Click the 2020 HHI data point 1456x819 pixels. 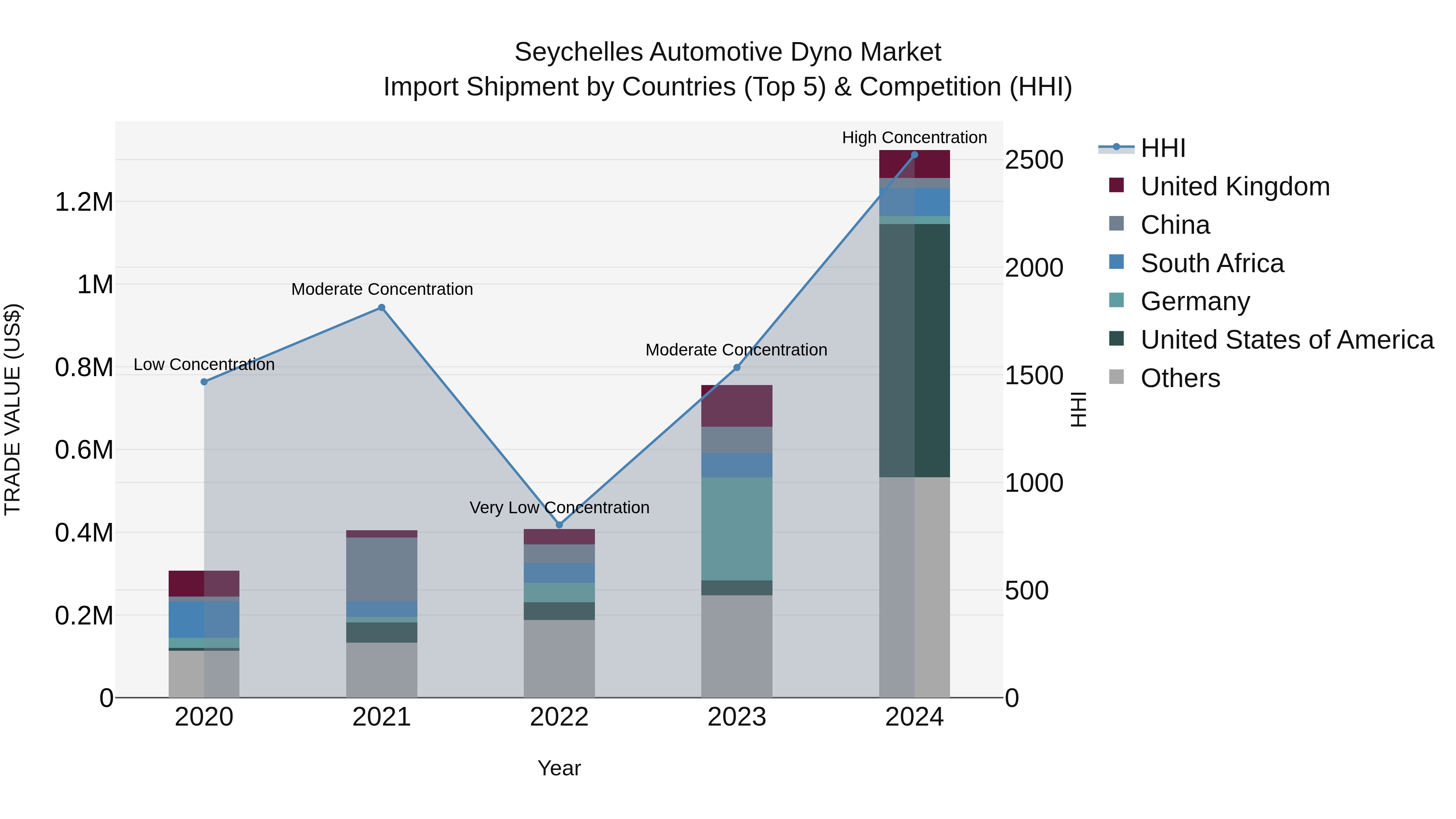[204, 382]
